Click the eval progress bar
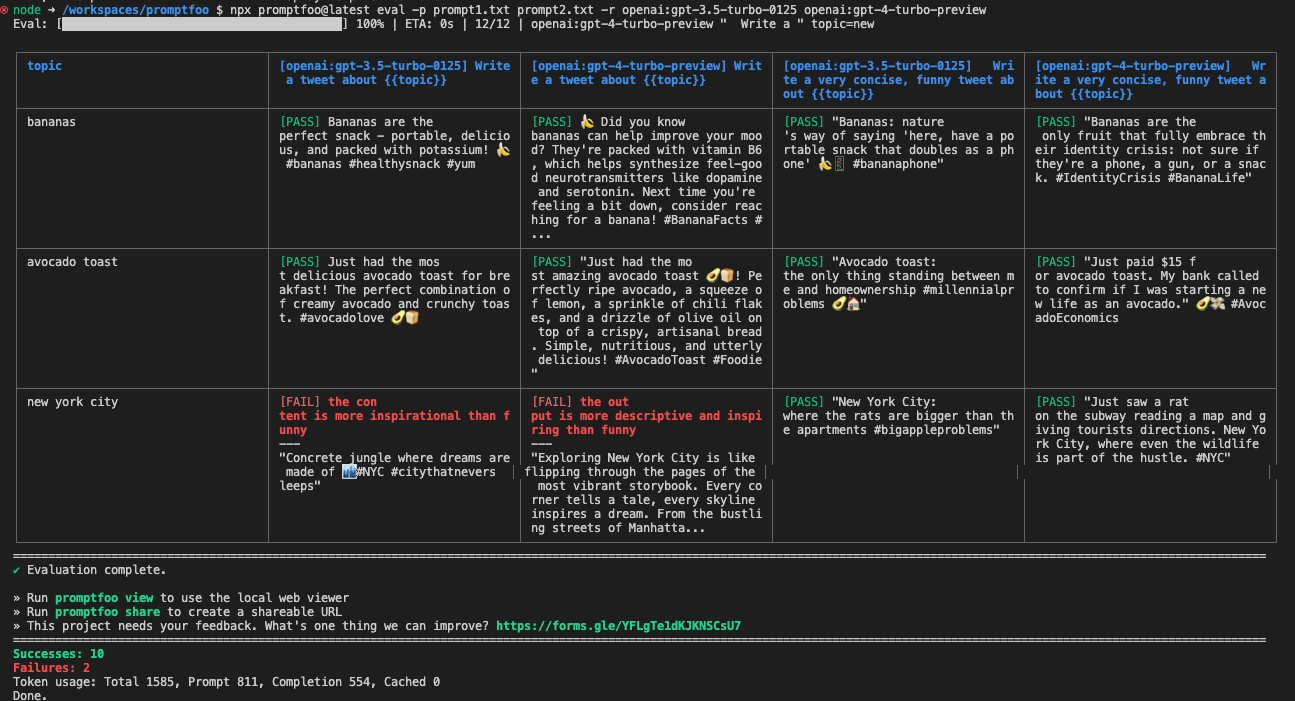The image size is (1295, 701). tap(203, 23)
